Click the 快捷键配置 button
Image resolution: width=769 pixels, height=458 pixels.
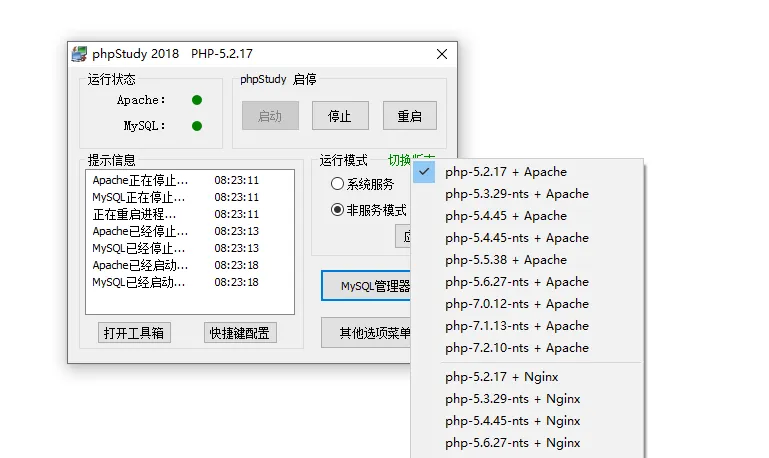pos(240,333)
